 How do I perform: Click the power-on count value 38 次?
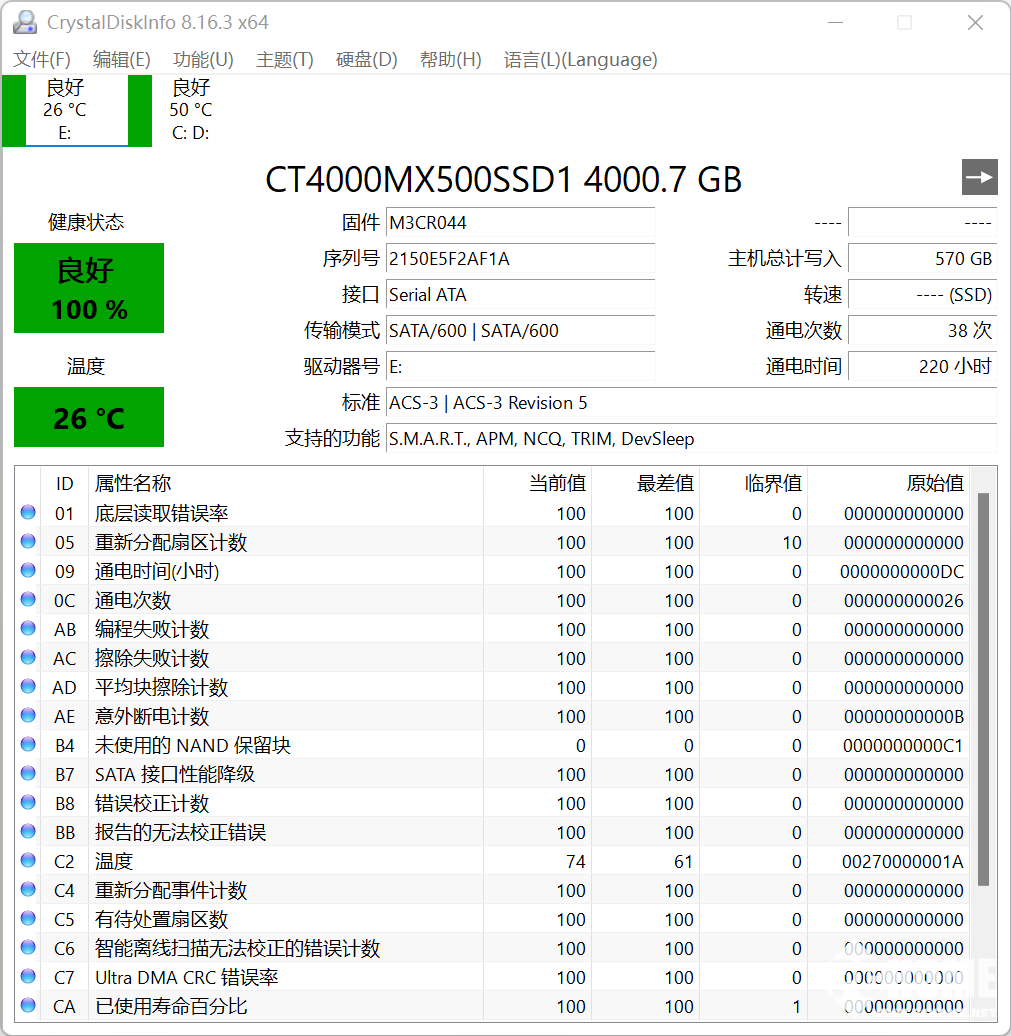click(922, 330)
